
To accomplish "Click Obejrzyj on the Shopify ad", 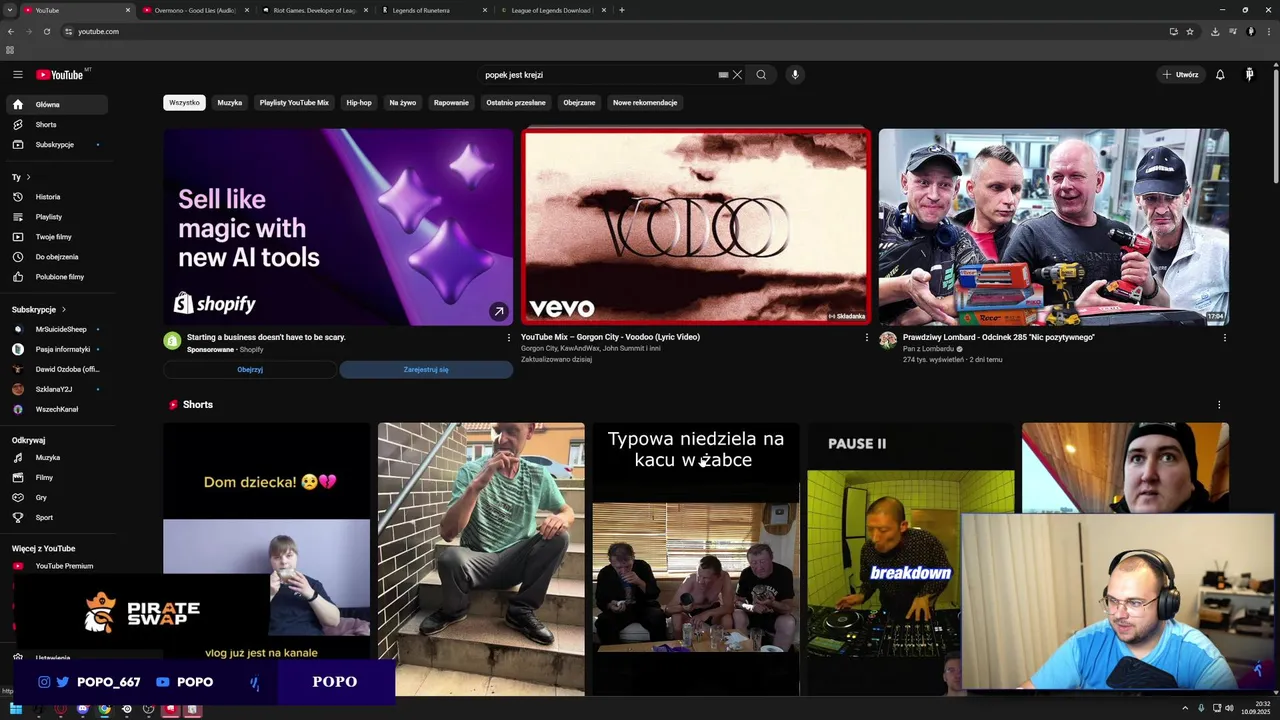I will pyautogui.click(x=250, y=370).
